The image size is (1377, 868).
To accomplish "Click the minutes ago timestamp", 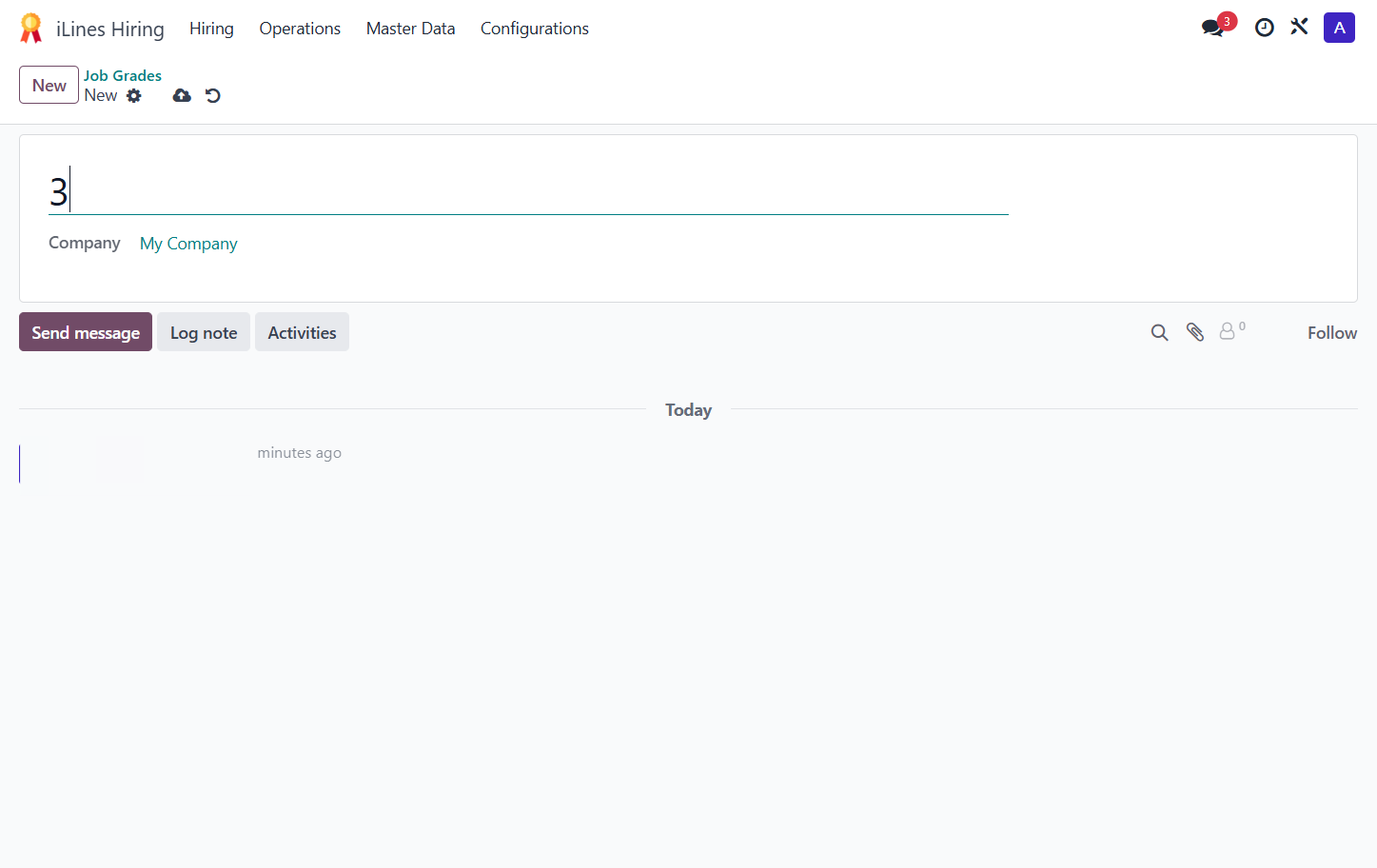I will (x=299, y=453).
